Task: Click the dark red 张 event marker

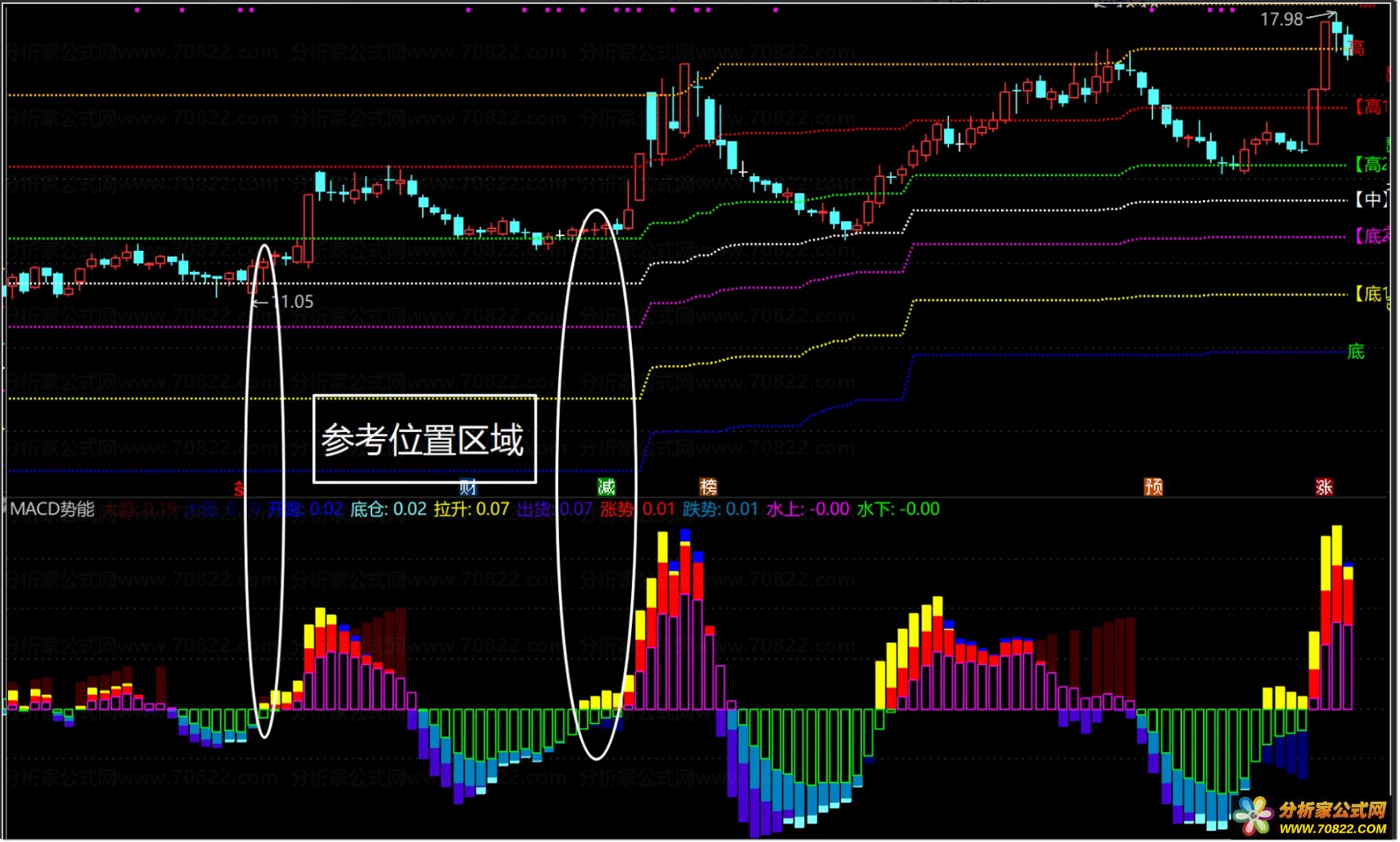Action: (1324, 487)
